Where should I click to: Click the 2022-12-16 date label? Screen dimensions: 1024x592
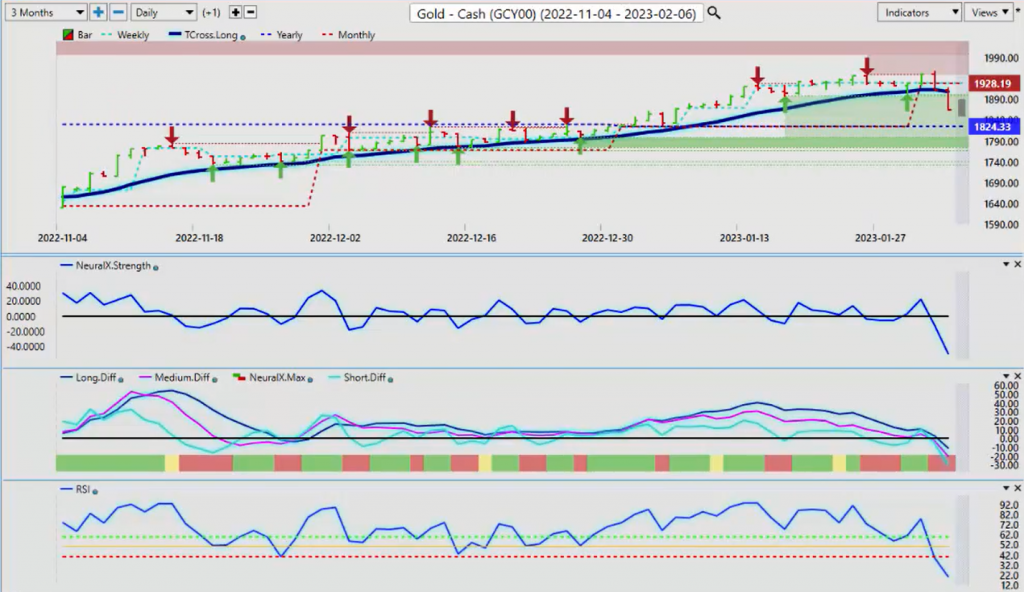click(x=471, y=238)
